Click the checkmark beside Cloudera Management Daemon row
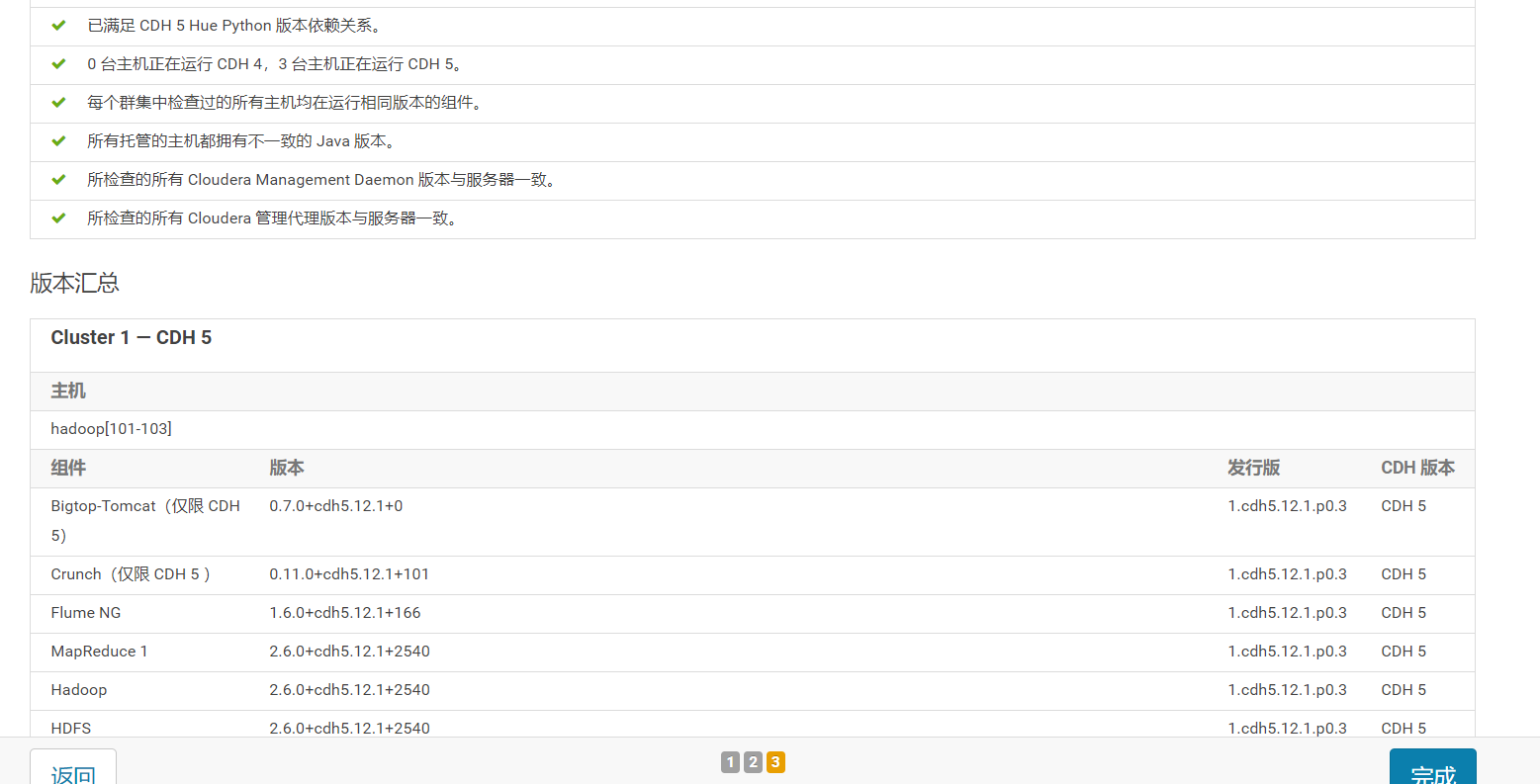 [58, 180]
